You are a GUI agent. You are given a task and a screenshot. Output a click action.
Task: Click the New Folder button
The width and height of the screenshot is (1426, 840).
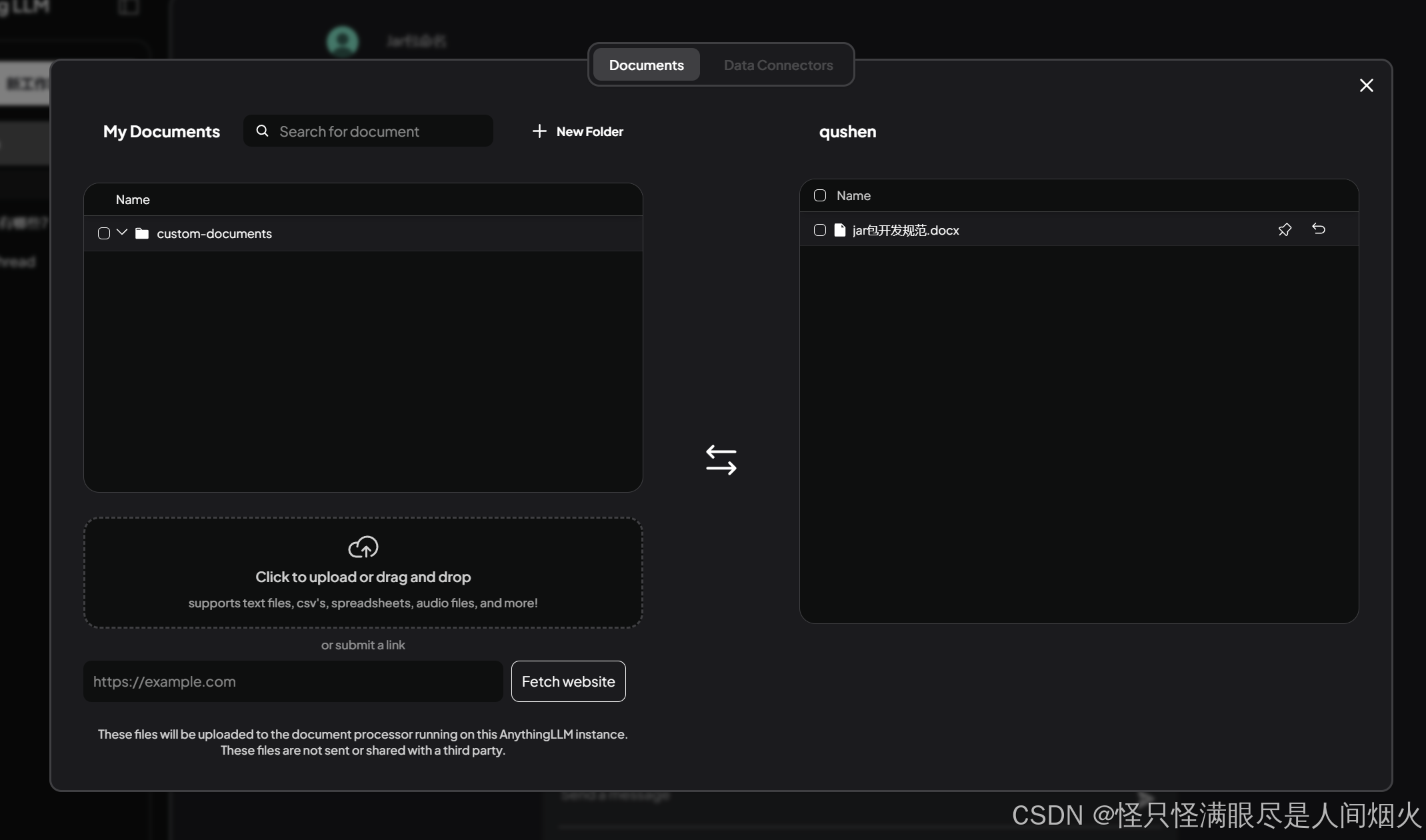pyautogui.click(x=589, y=131)
